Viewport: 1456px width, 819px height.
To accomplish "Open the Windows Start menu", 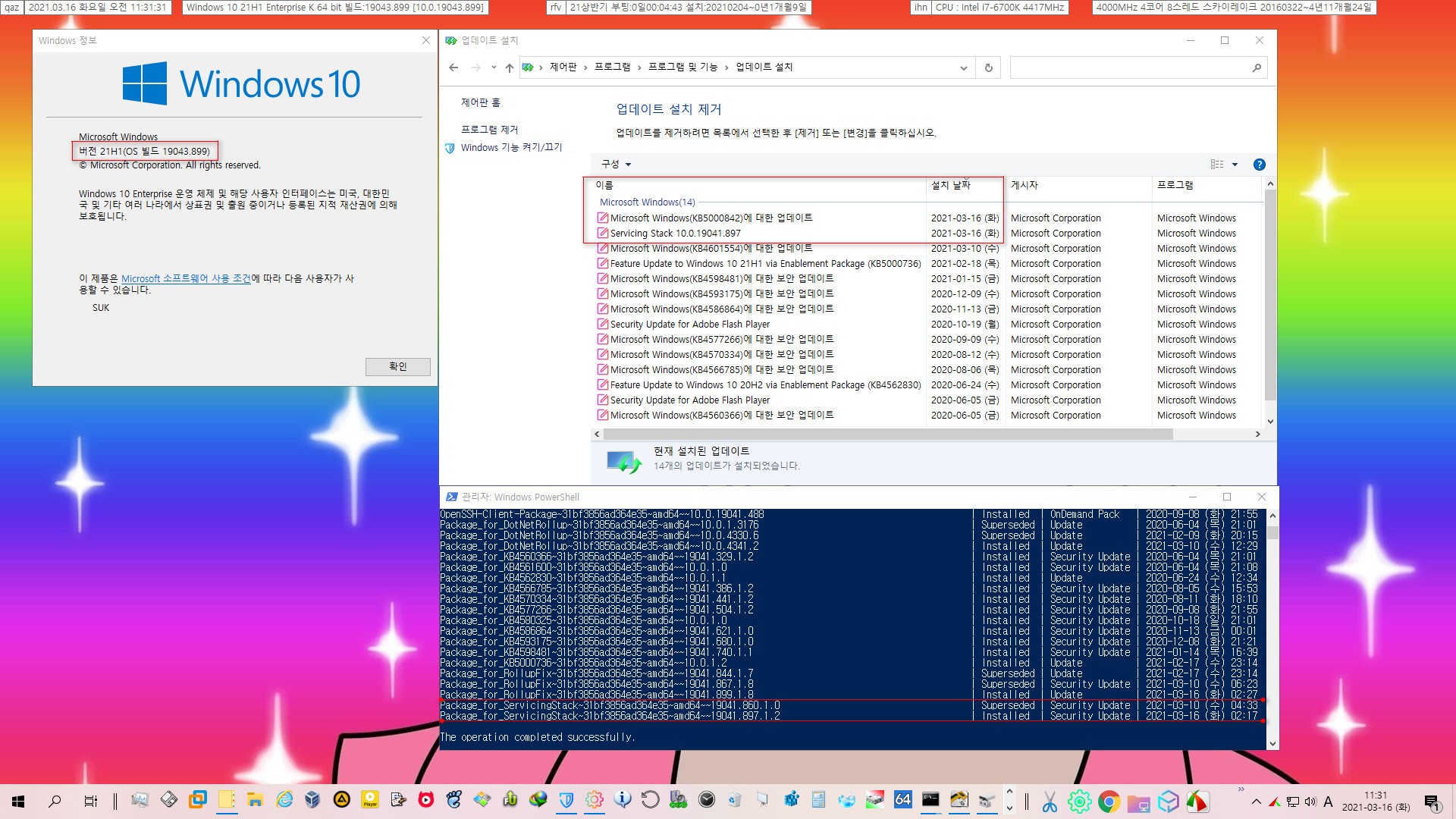I will click(x=18, y=801).
